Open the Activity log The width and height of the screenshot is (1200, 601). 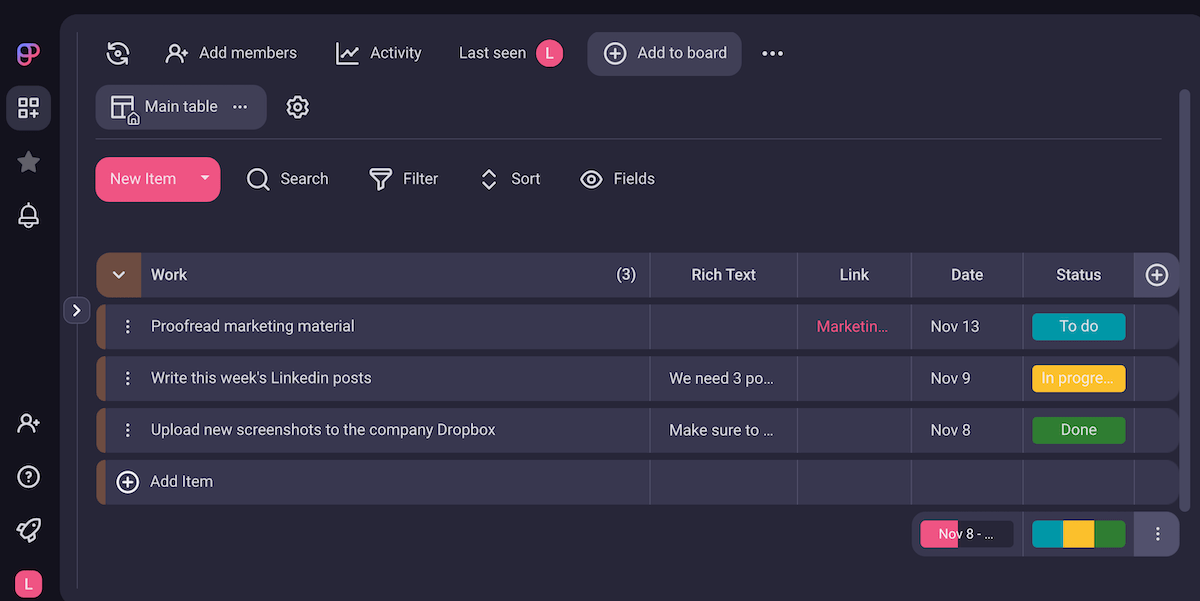pos(378,53)
